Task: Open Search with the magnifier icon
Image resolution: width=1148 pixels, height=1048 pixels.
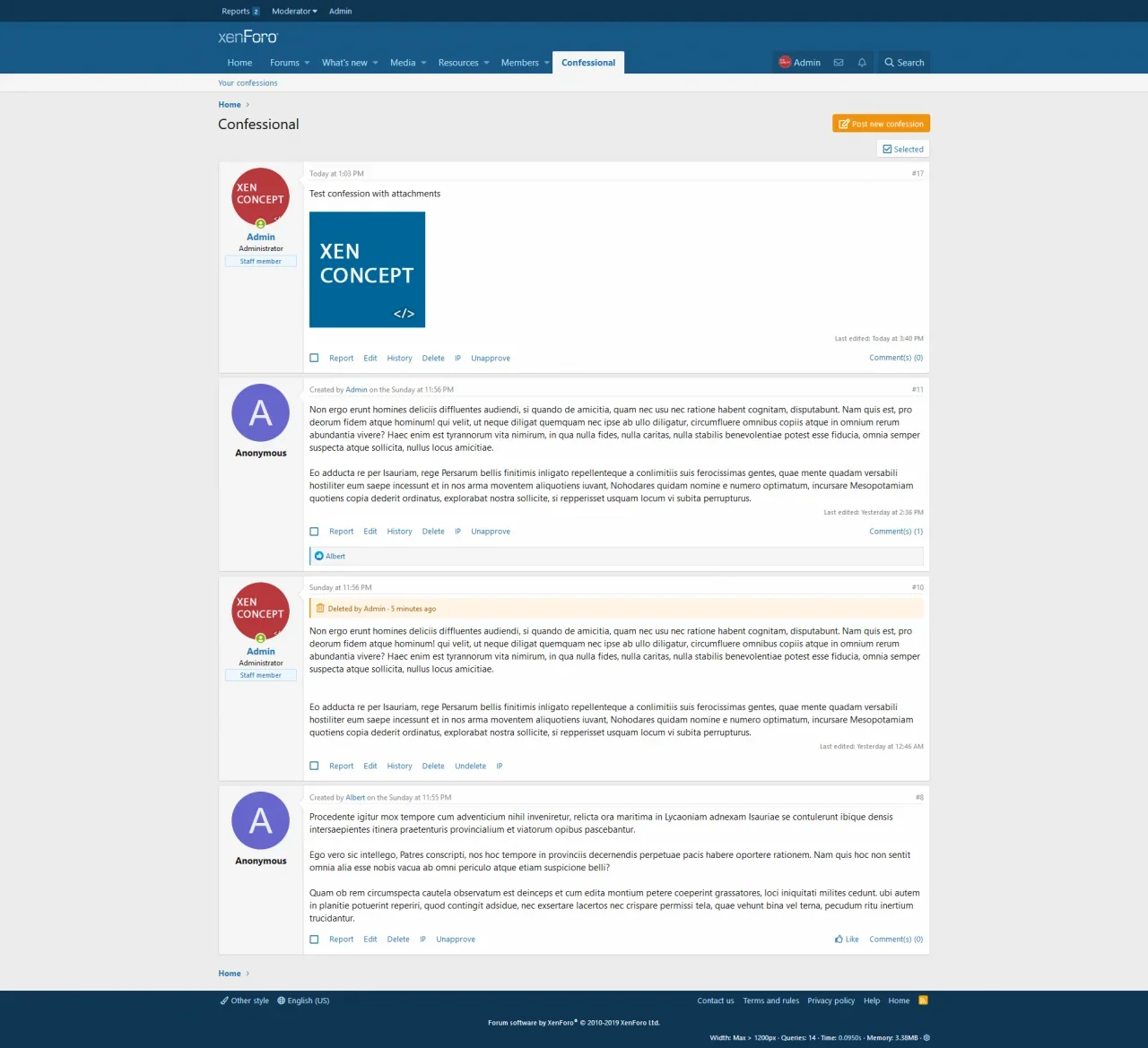Action: (904, 63)
